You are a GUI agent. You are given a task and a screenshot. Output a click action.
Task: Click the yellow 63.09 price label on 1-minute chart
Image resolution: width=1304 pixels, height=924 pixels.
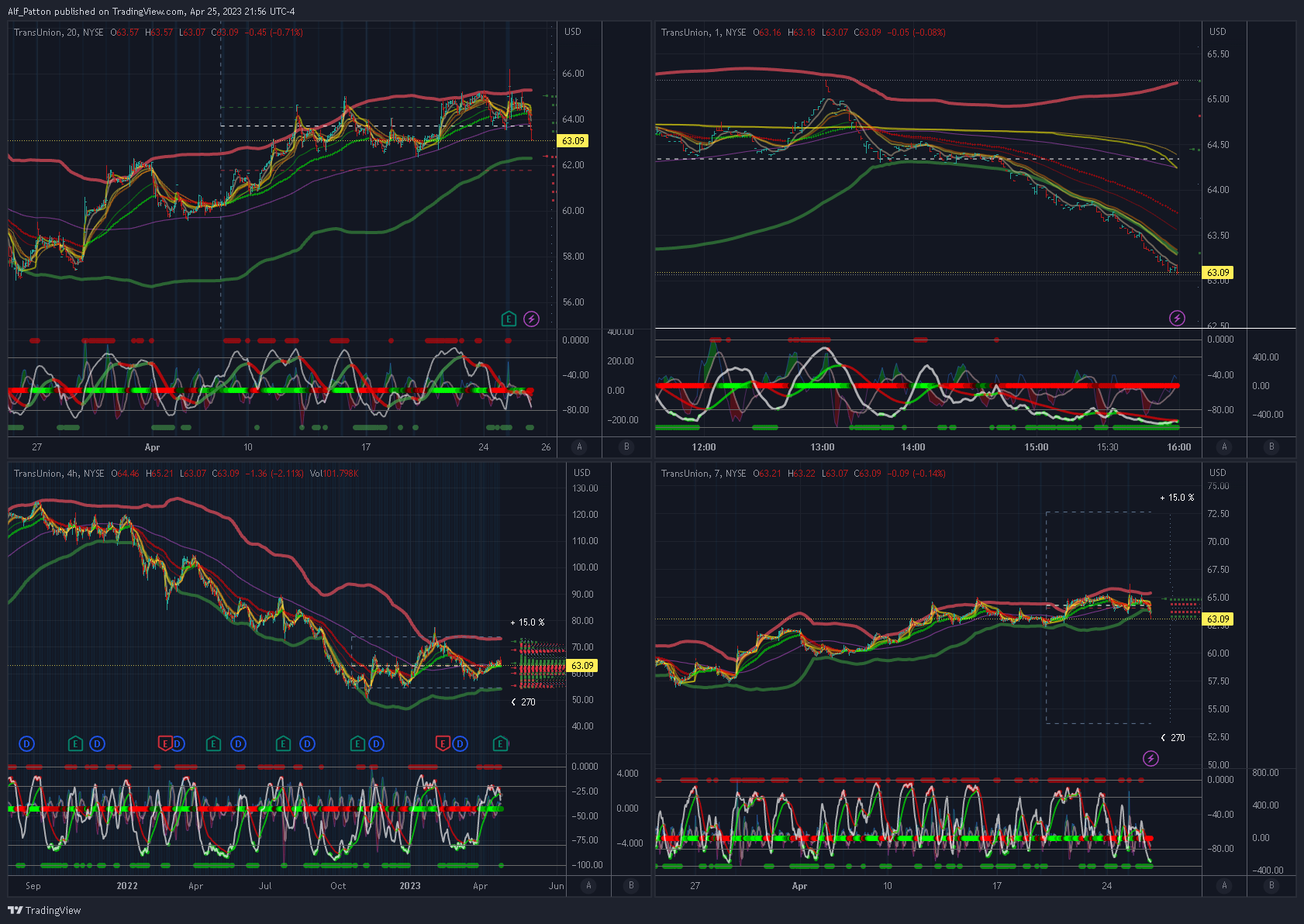pyautogui.click(x=1218, y=273)
